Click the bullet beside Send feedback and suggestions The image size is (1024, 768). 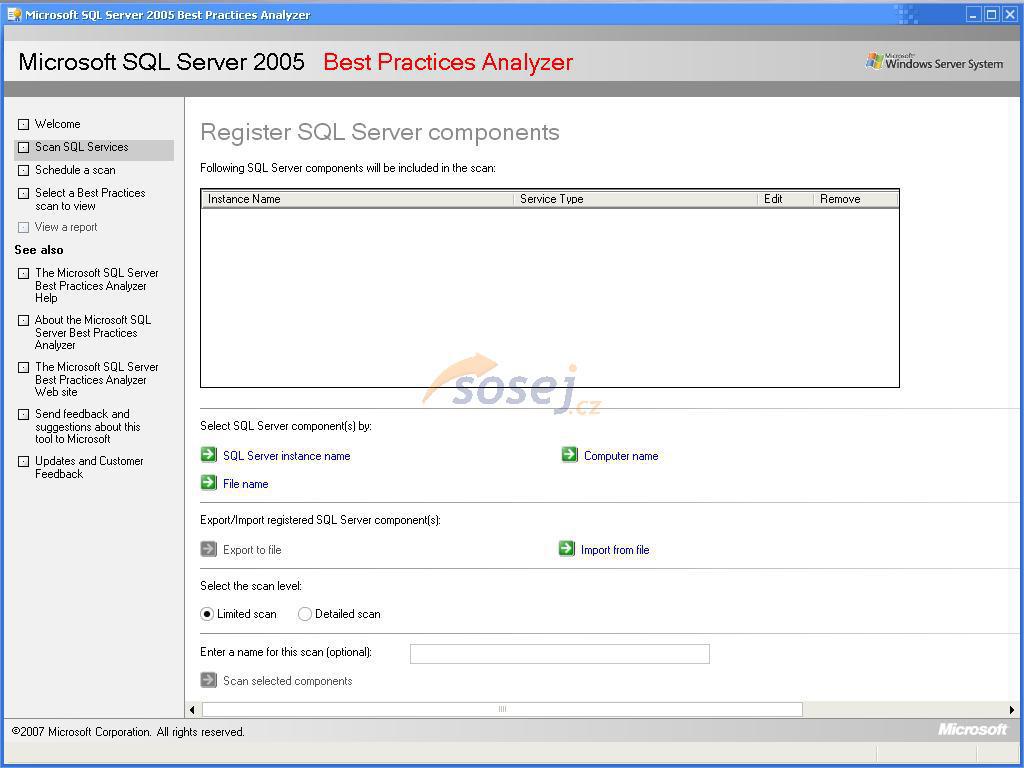(x=24, y=415)
